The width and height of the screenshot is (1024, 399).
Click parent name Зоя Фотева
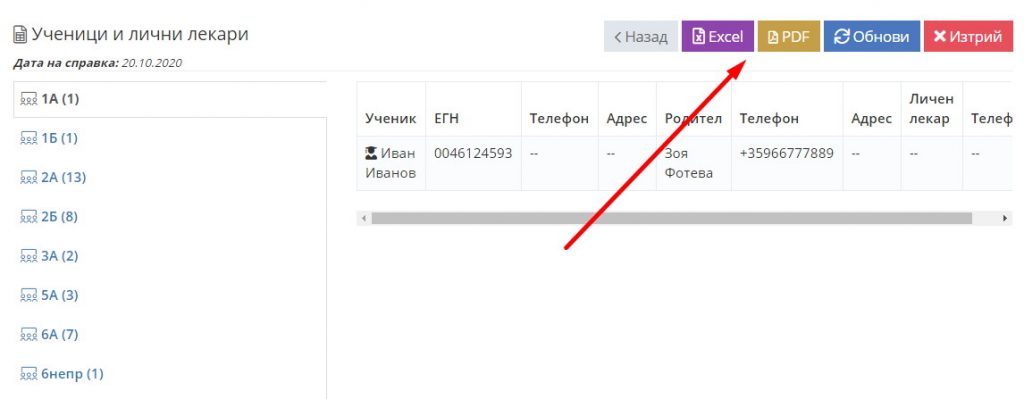688,163
